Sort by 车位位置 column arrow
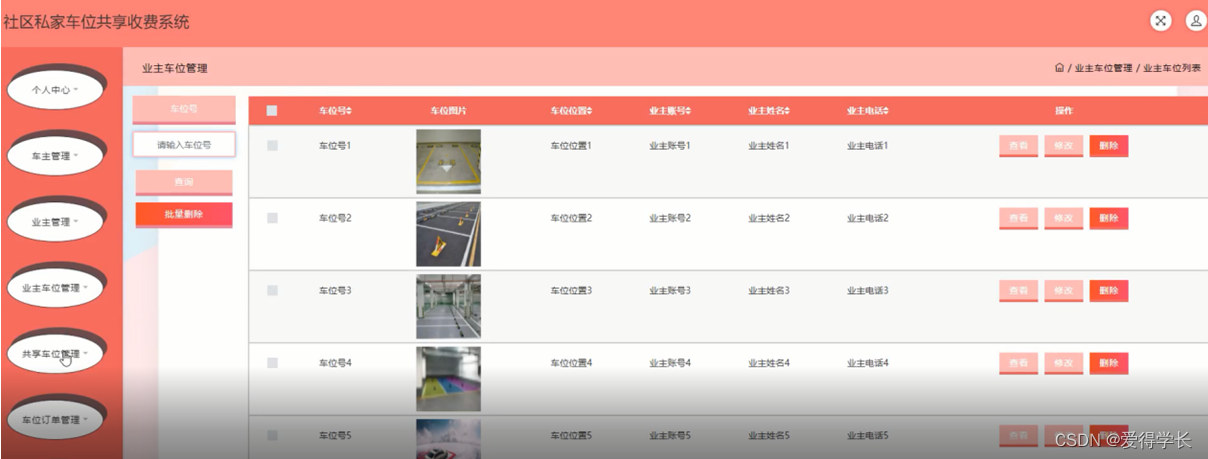This screenshot has width=1208, height=459. 589,111
